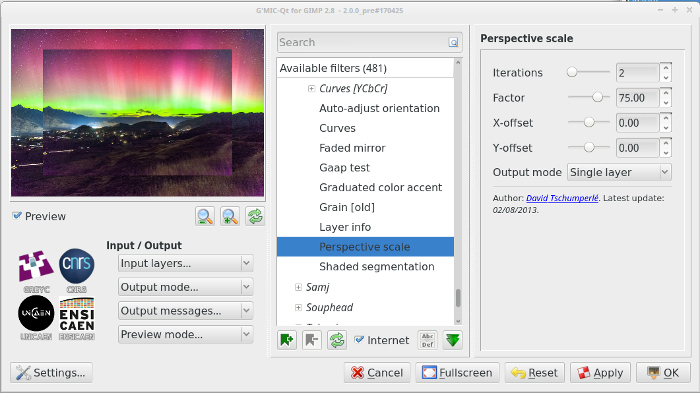Click the Iterations value field
The image size is (700, 393).
pos(637,73)
